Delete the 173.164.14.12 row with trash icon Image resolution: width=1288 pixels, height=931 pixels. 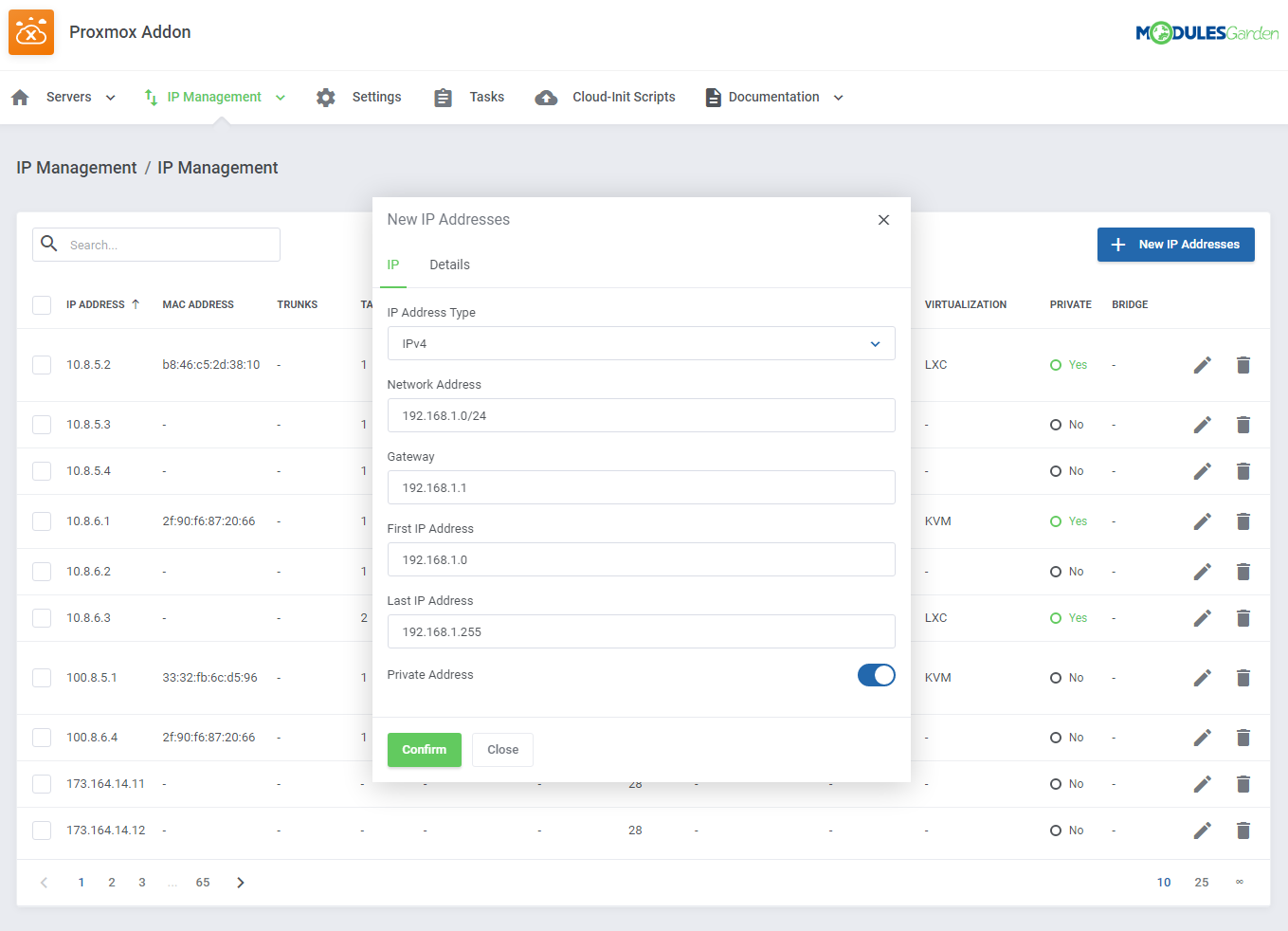1243,831
